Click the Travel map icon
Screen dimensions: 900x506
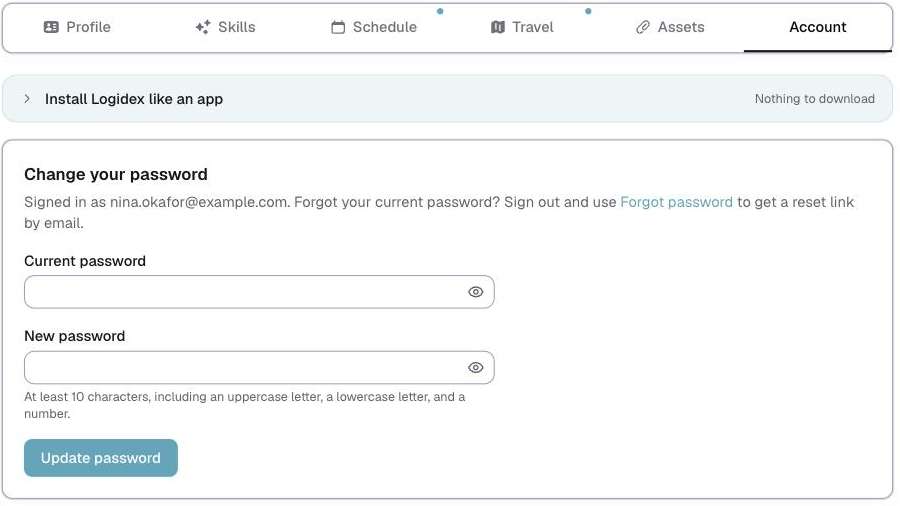pos(498,27)
